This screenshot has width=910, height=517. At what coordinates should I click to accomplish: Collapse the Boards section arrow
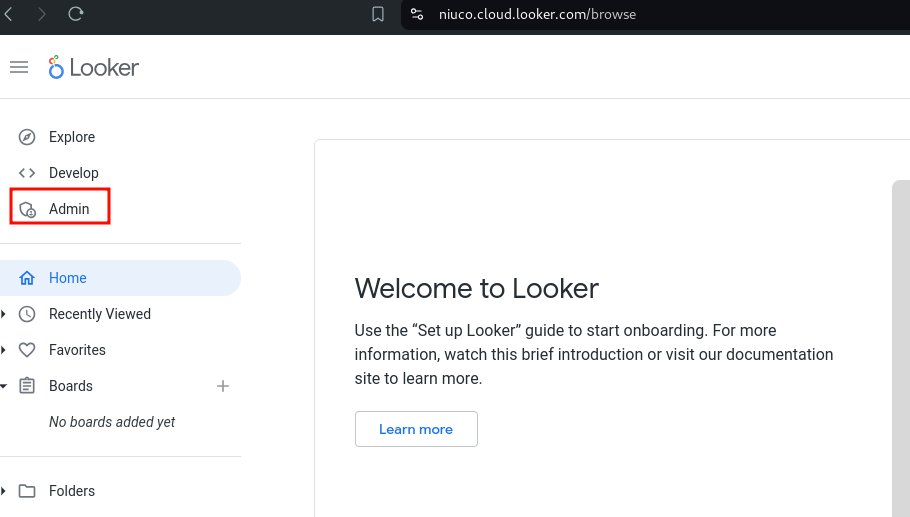tap(3, 386)
